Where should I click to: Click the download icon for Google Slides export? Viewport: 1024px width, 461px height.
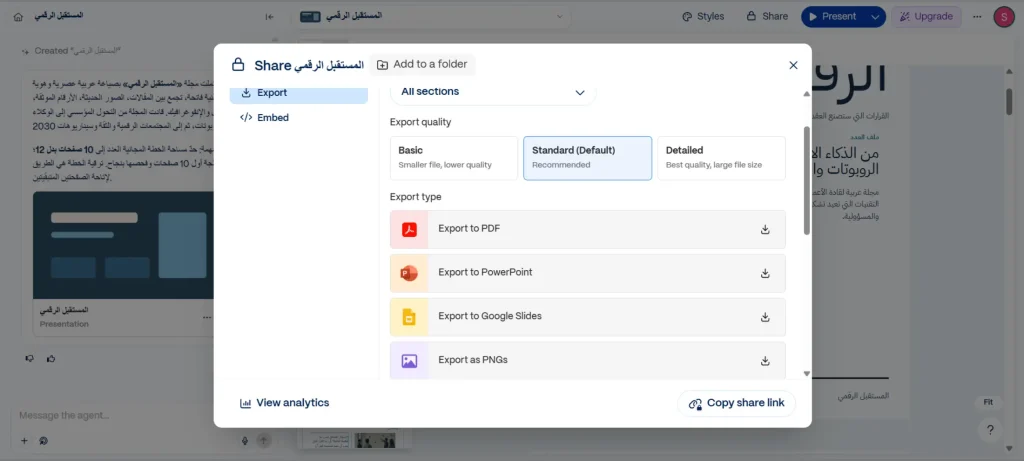[765, 317]
